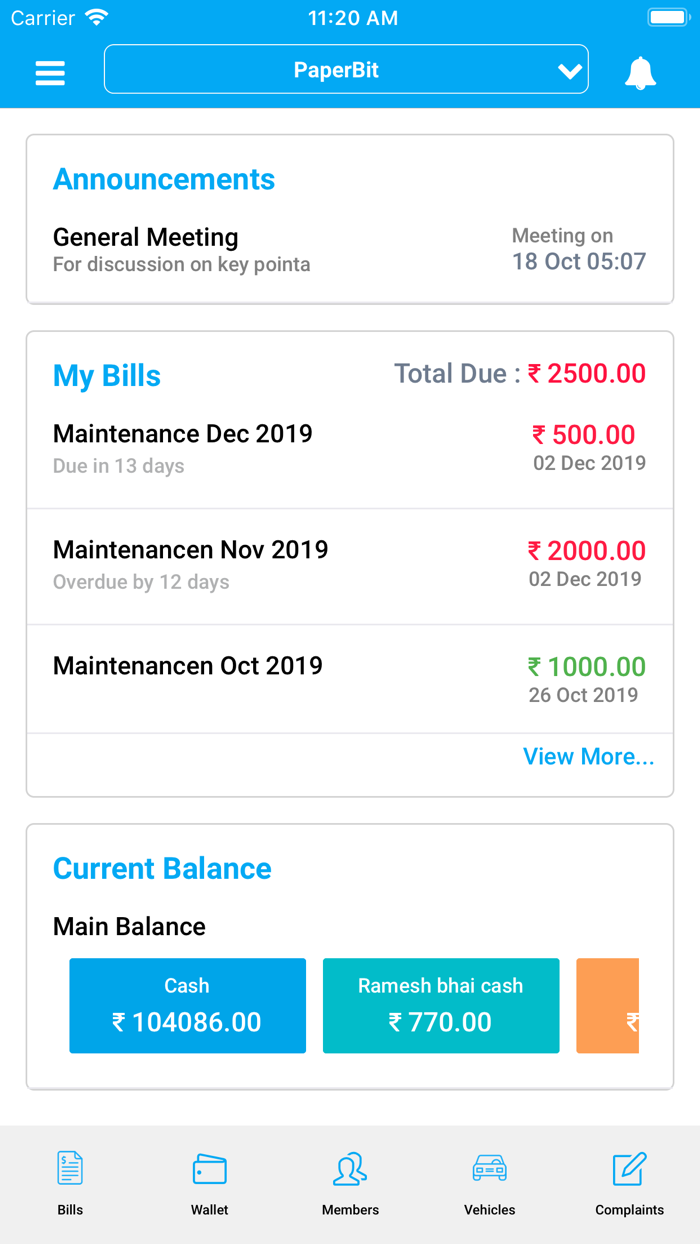Tap View More in My Bills
Image resolution: width=700 pixels, height=1244 pixels.
(589, 757)
